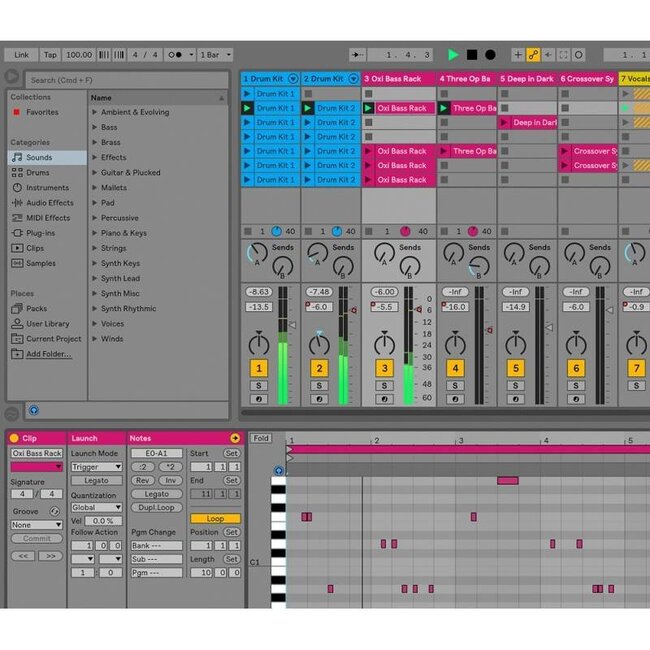Click the Link button
650x650 pixels.
(21, 55)
